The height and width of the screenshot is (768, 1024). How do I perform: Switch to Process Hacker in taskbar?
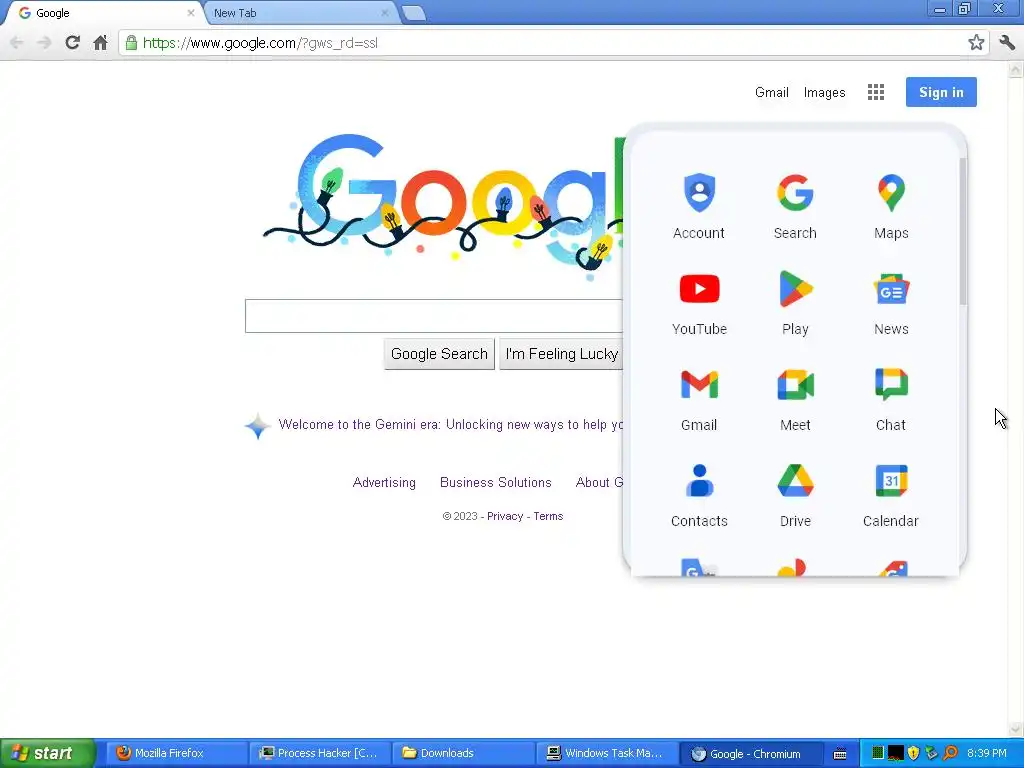[320, 753]
